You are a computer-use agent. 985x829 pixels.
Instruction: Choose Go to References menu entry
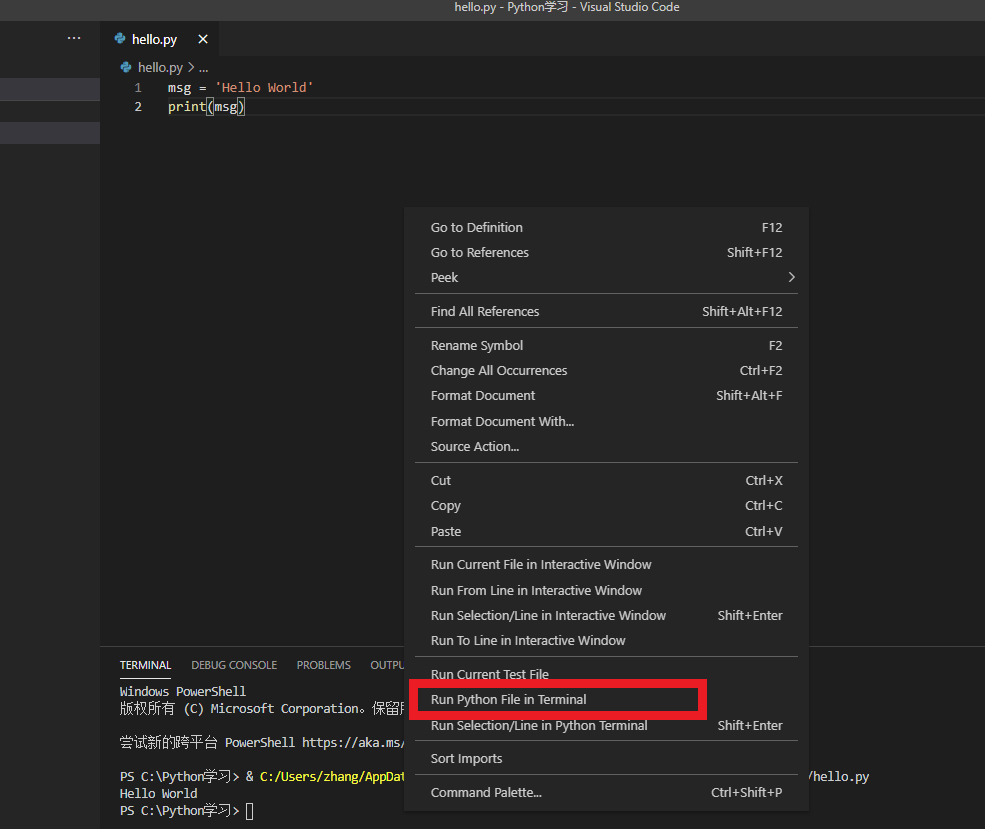tap(606, 252)
